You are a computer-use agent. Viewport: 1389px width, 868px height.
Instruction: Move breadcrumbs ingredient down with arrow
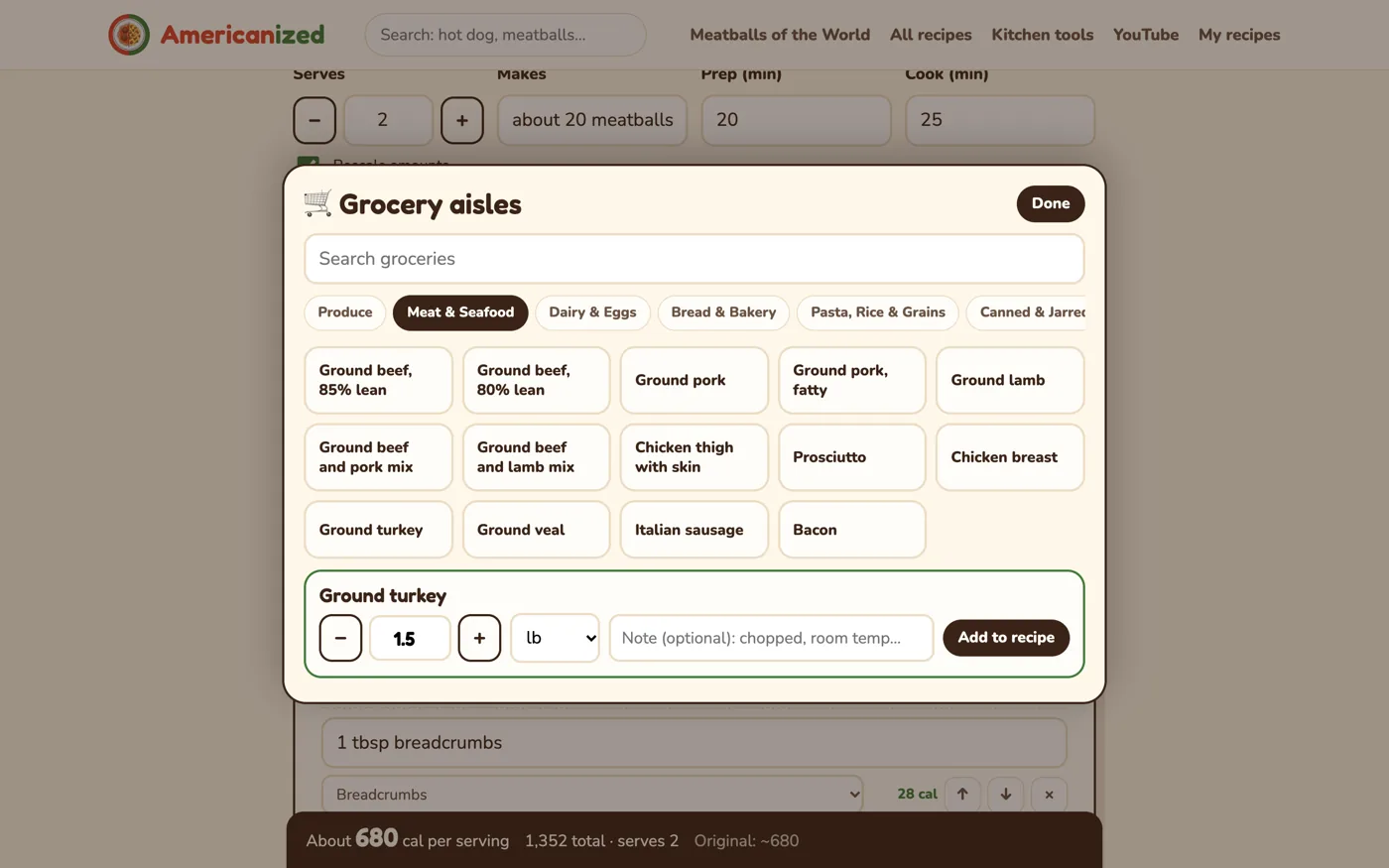click(x=1006, y=795)
